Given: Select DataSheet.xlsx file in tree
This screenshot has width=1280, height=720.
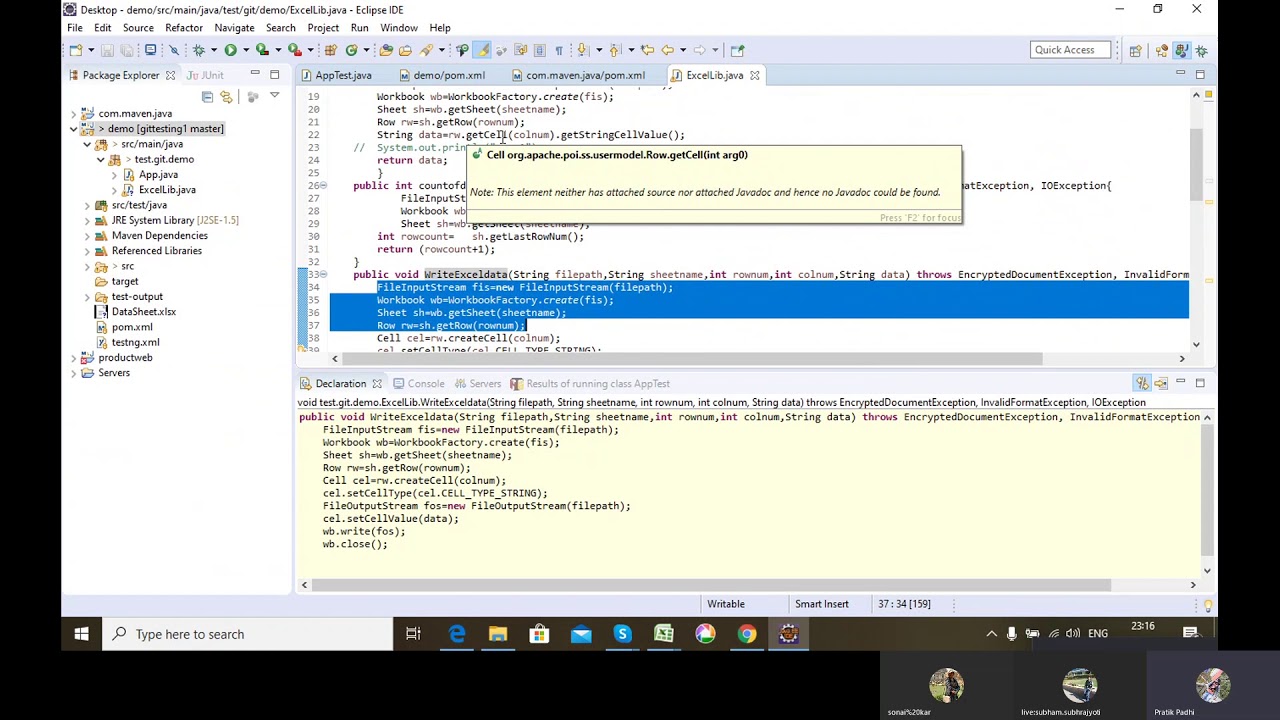Looking at the screenshot, I should [143, 312].
